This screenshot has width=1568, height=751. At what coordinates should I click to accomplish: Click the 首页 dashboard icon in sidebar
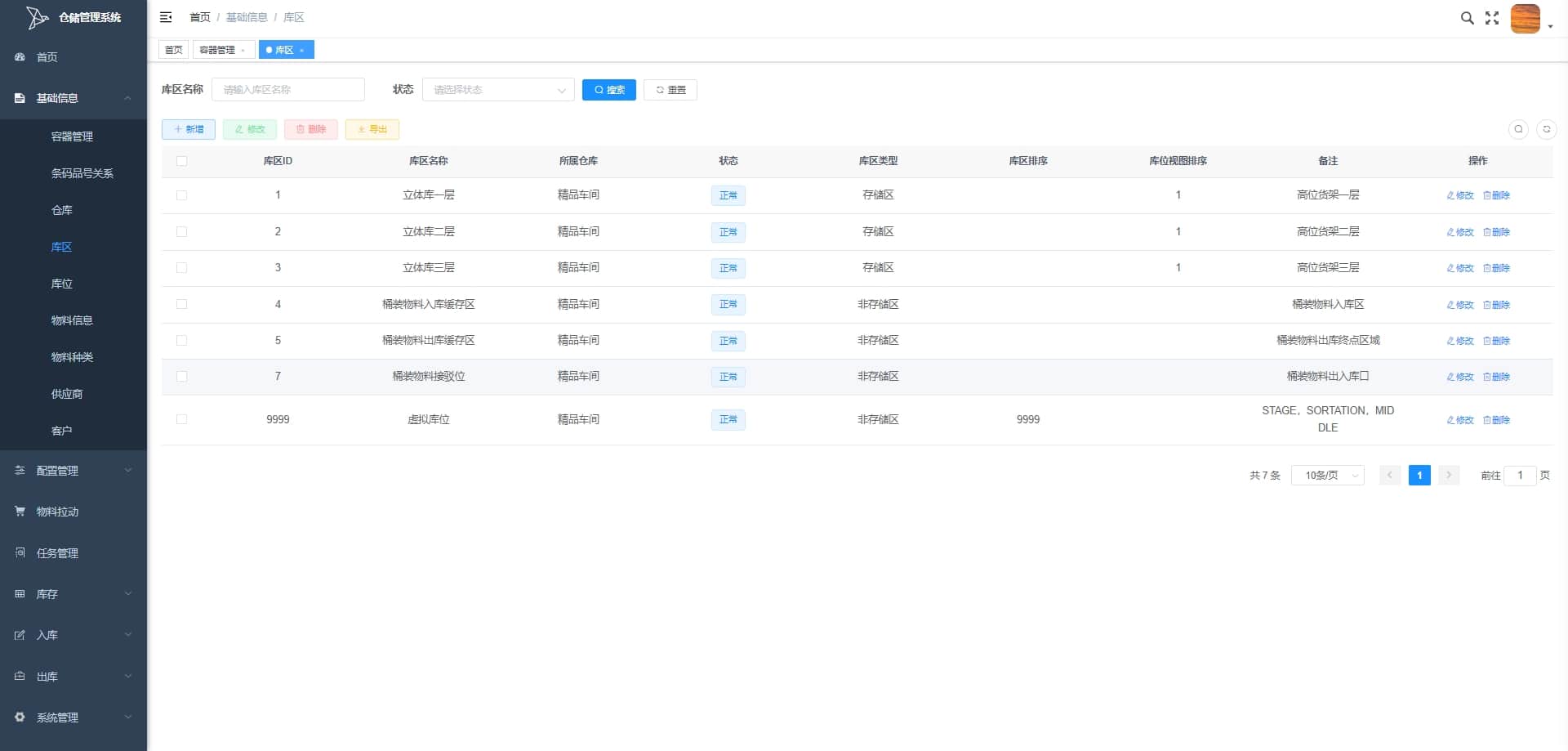click(x=20, y=57)
